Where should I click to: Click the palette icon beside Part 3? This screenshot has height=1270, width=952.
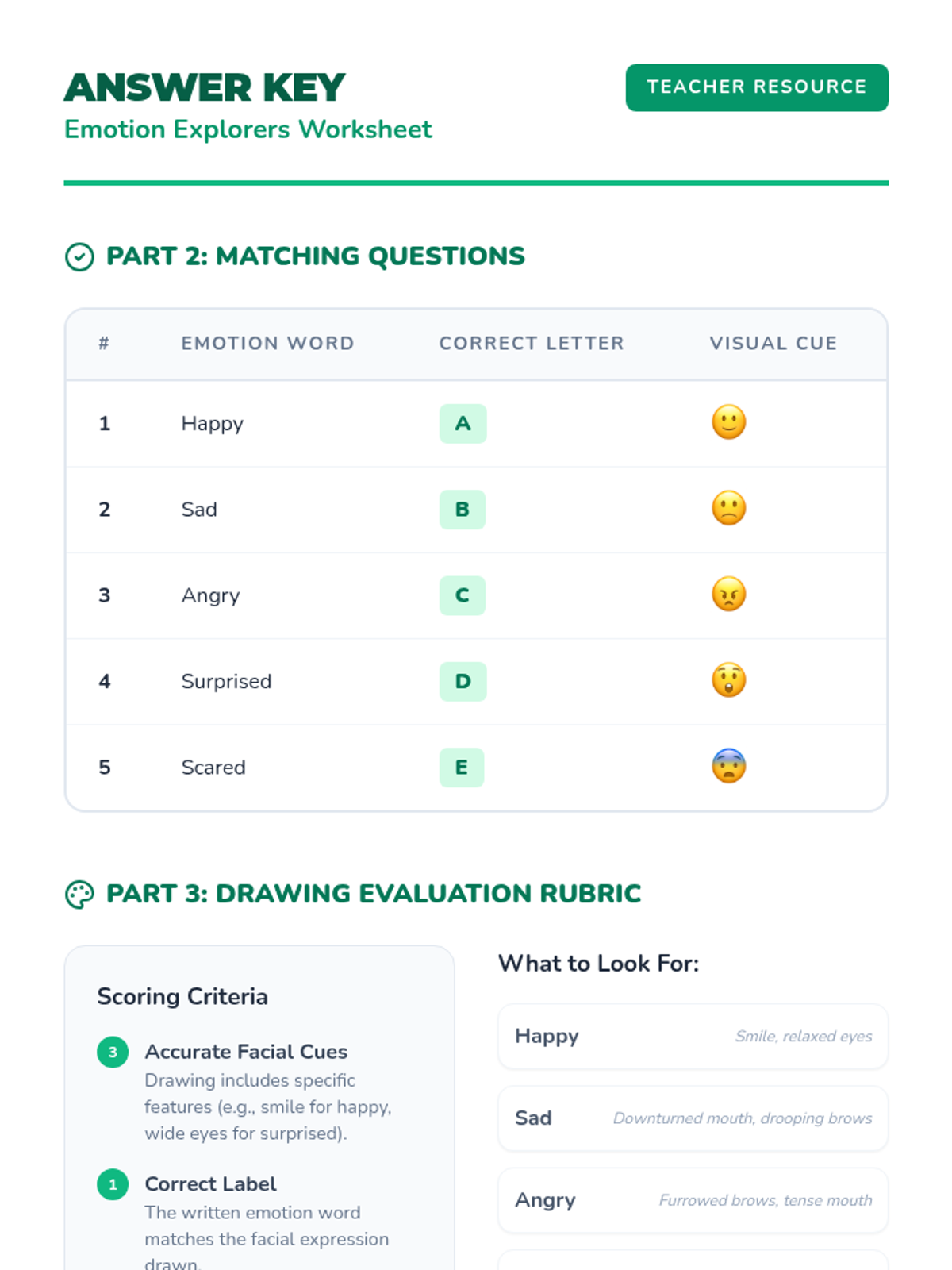79,895
